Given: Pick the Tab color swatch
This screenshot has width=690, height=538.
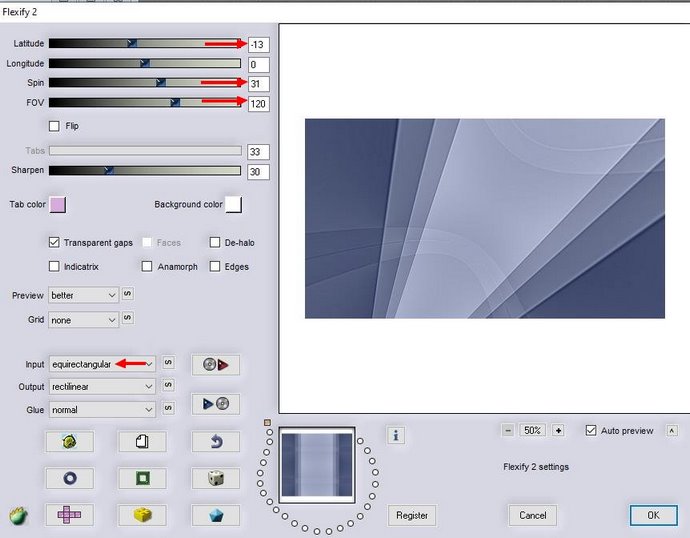Looking at the screenshot, I should point(58,204).
